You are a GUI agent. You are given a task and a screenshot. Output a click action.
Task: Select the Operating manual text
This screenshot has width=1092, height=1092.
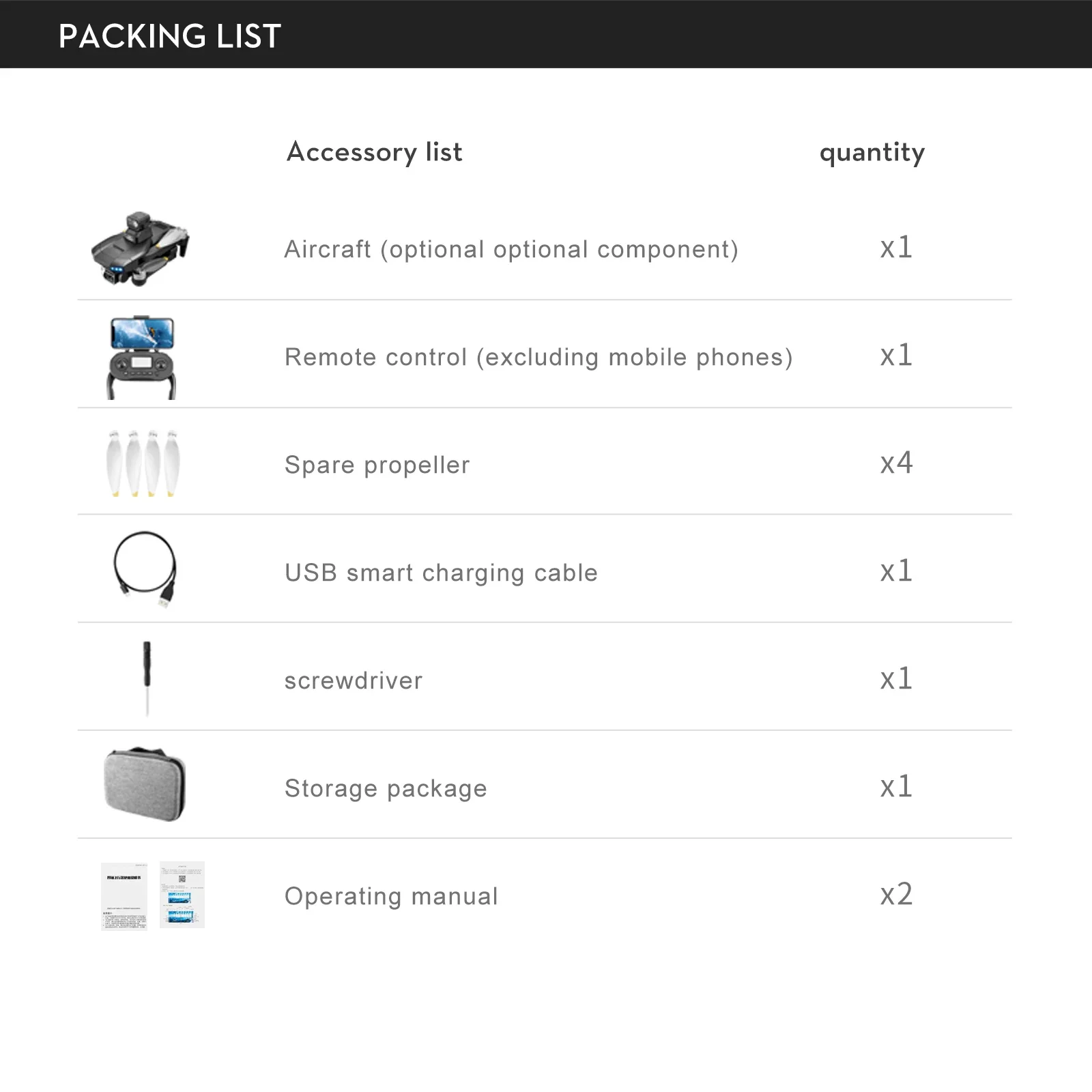tap(391, 897)
